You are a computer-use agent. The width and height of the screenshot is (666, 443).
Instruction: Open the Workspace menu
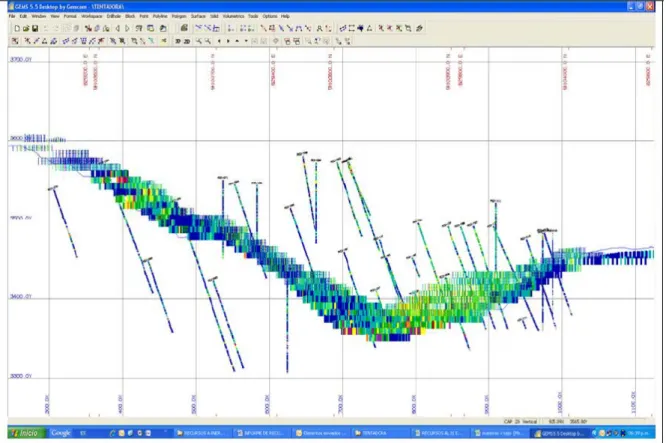[x=92, y=16]
